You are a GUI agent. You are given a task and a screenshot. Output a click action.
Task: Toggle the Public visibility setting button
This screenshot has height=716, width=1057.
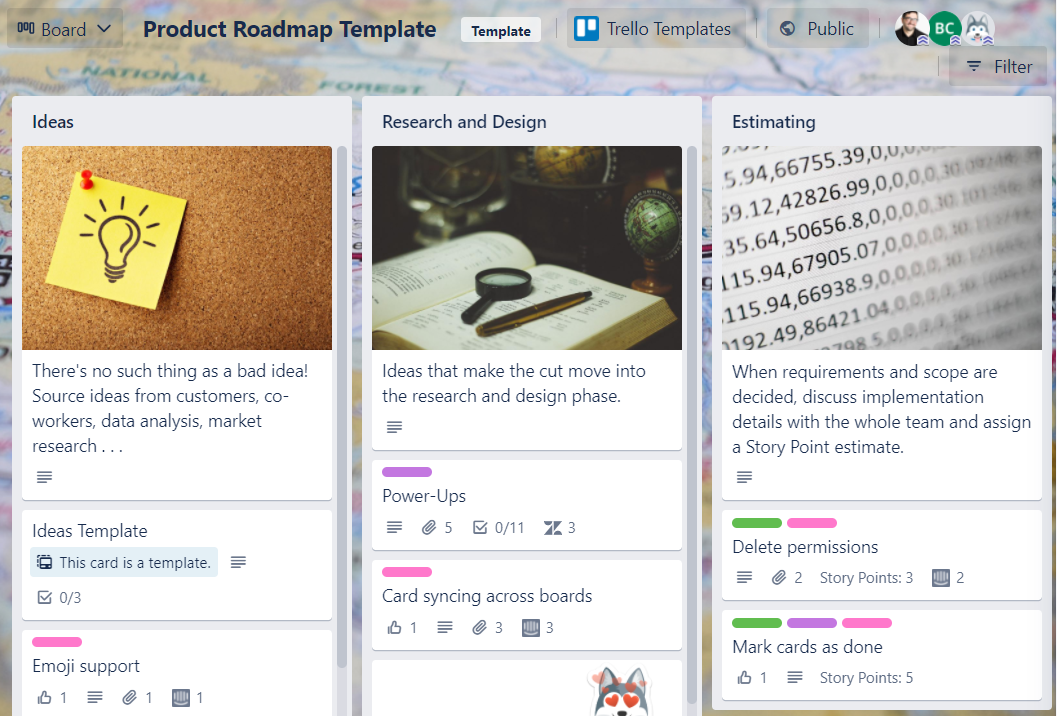[x=817, y=29]
